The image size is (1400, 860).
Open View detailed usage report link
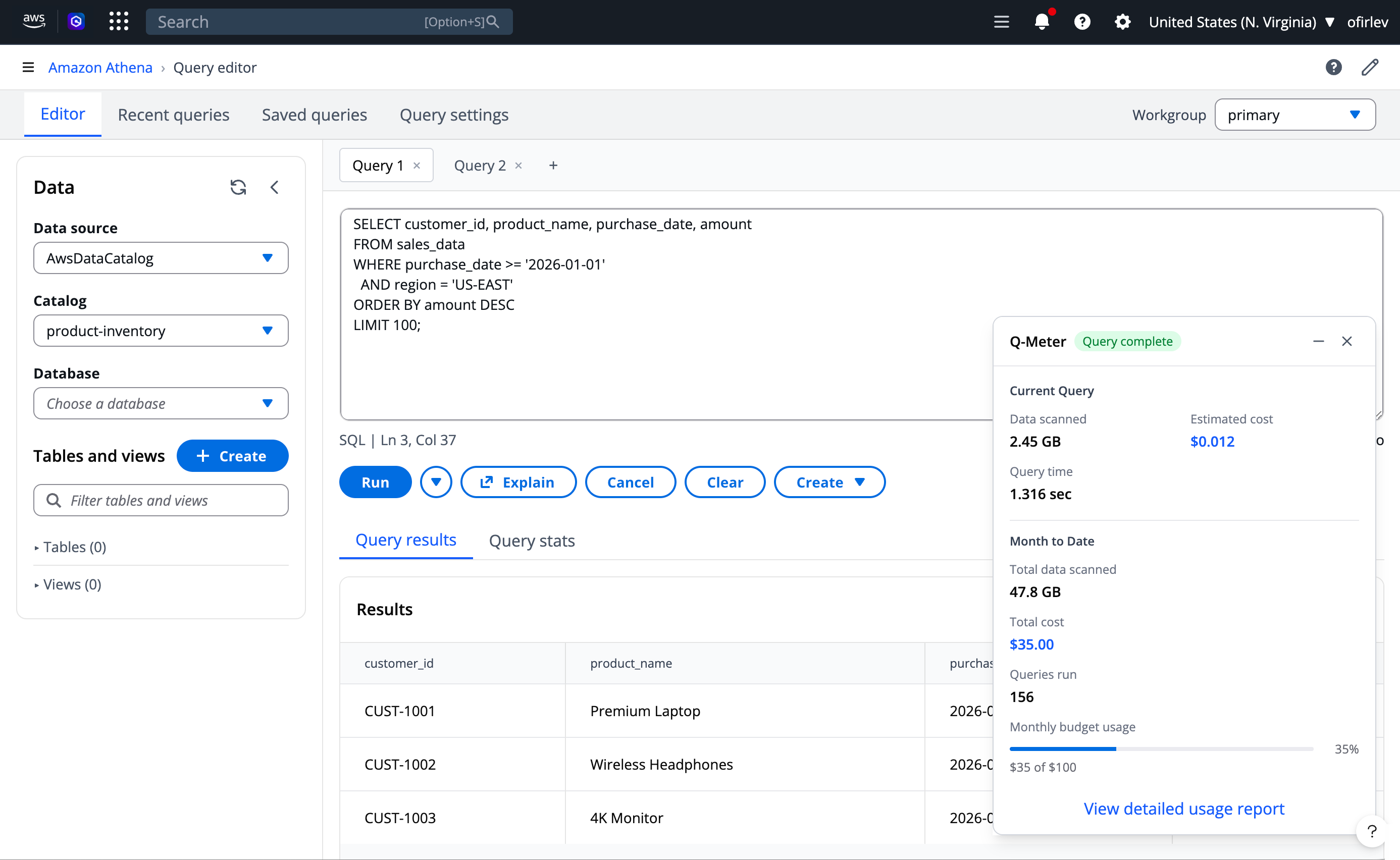(1183, 808)
